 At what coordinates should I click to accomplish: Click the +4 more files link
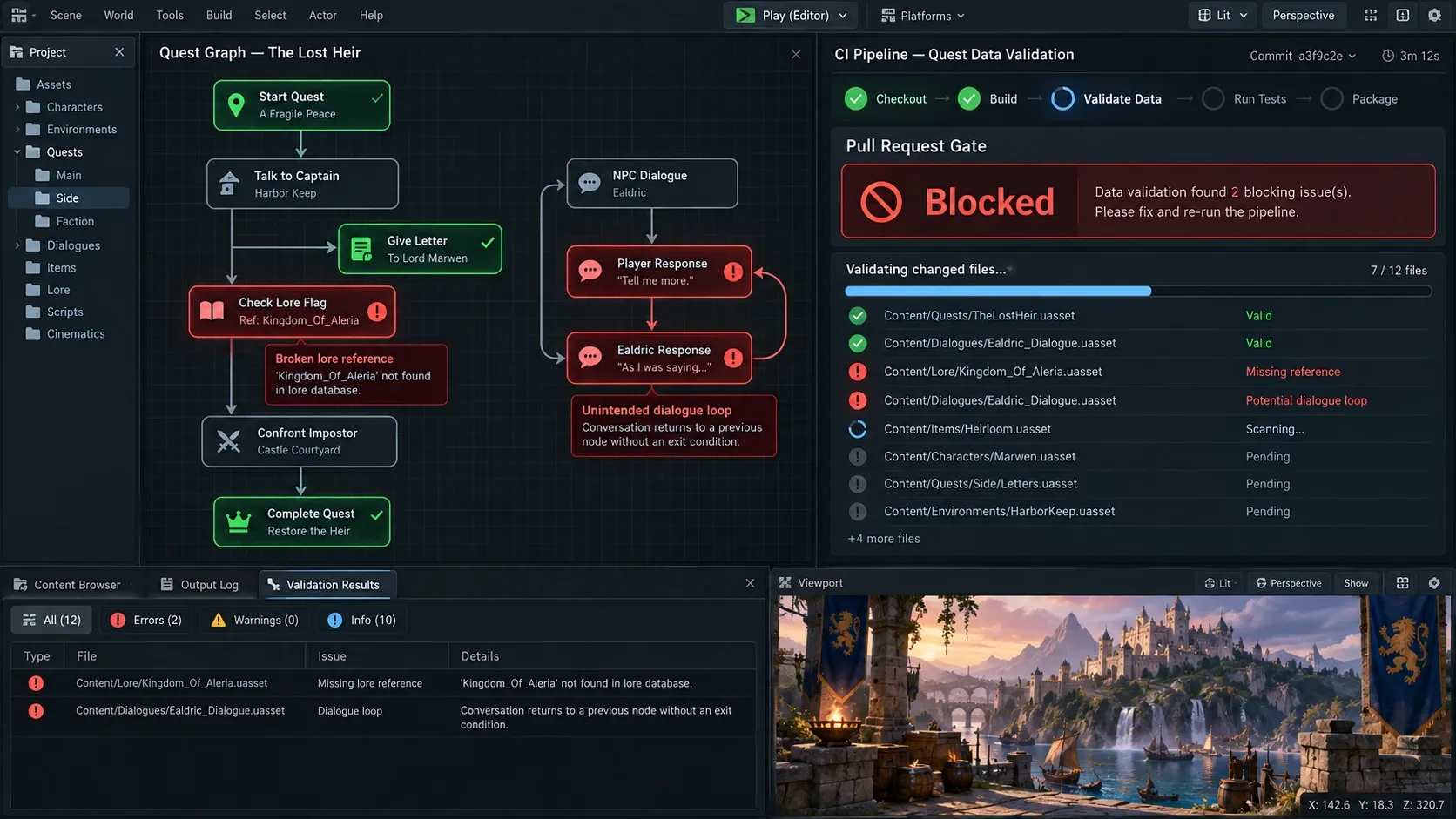pyautogui.click(x=884, y=539)
